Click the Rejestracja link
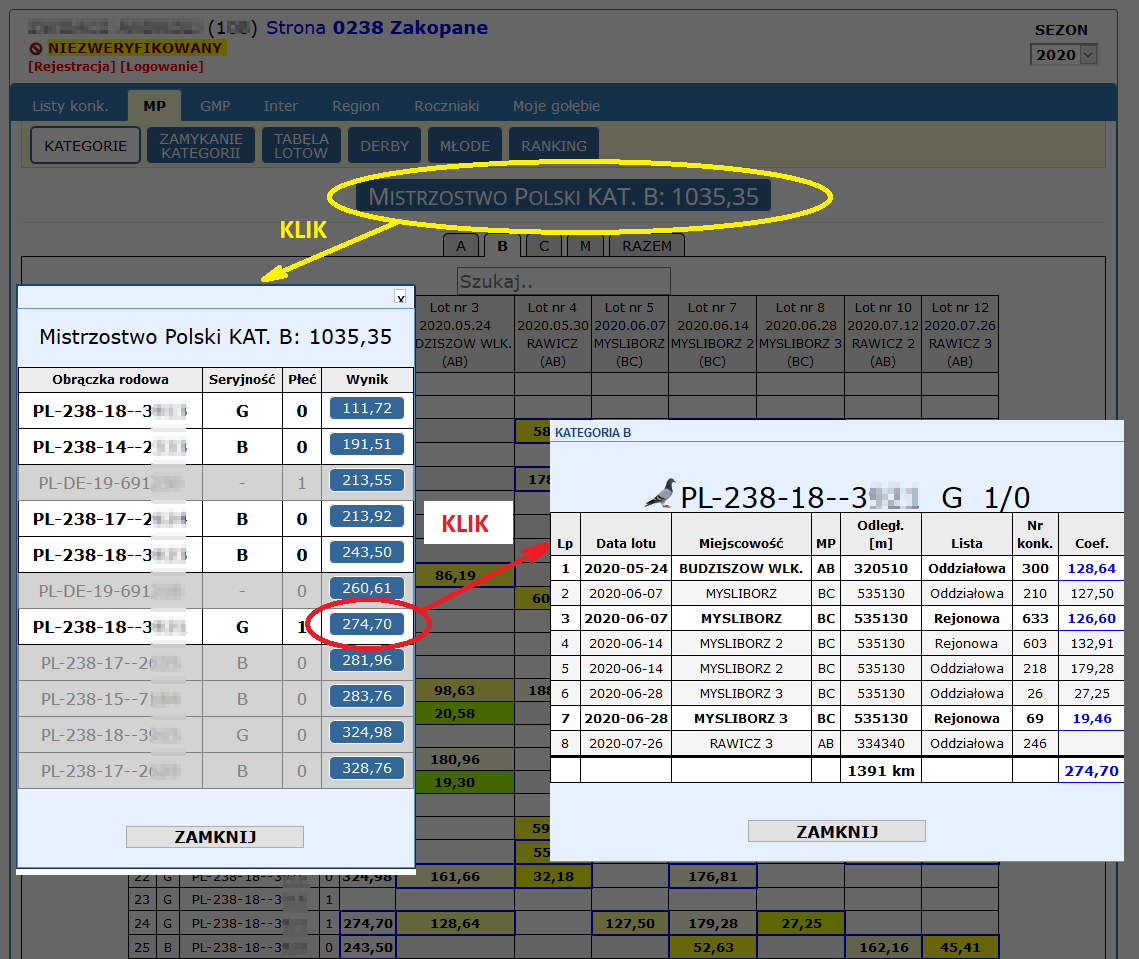Screen dimensions: 1139x959 pos(72,66)
